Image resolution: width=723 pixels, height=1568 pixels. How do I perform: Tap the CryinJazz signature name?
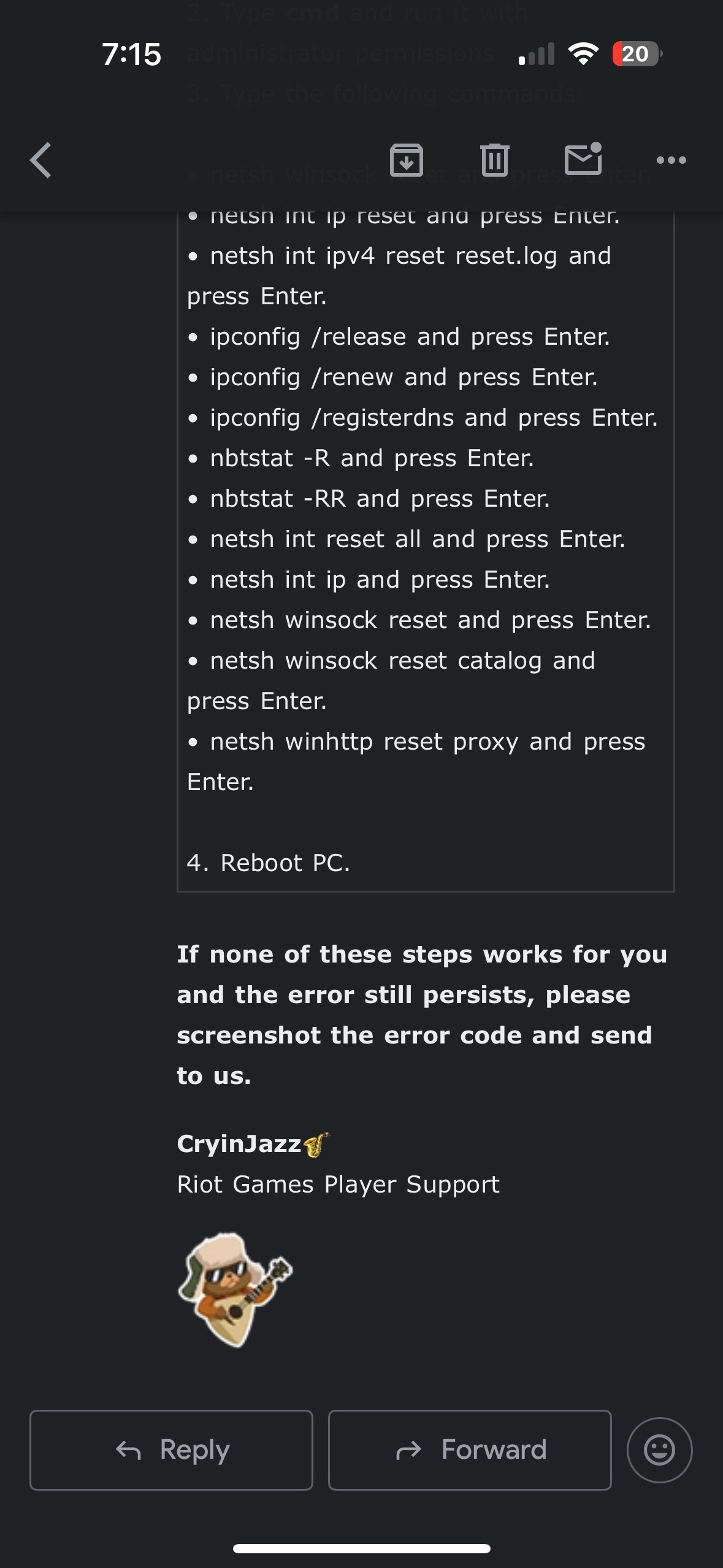point(239,1144)
